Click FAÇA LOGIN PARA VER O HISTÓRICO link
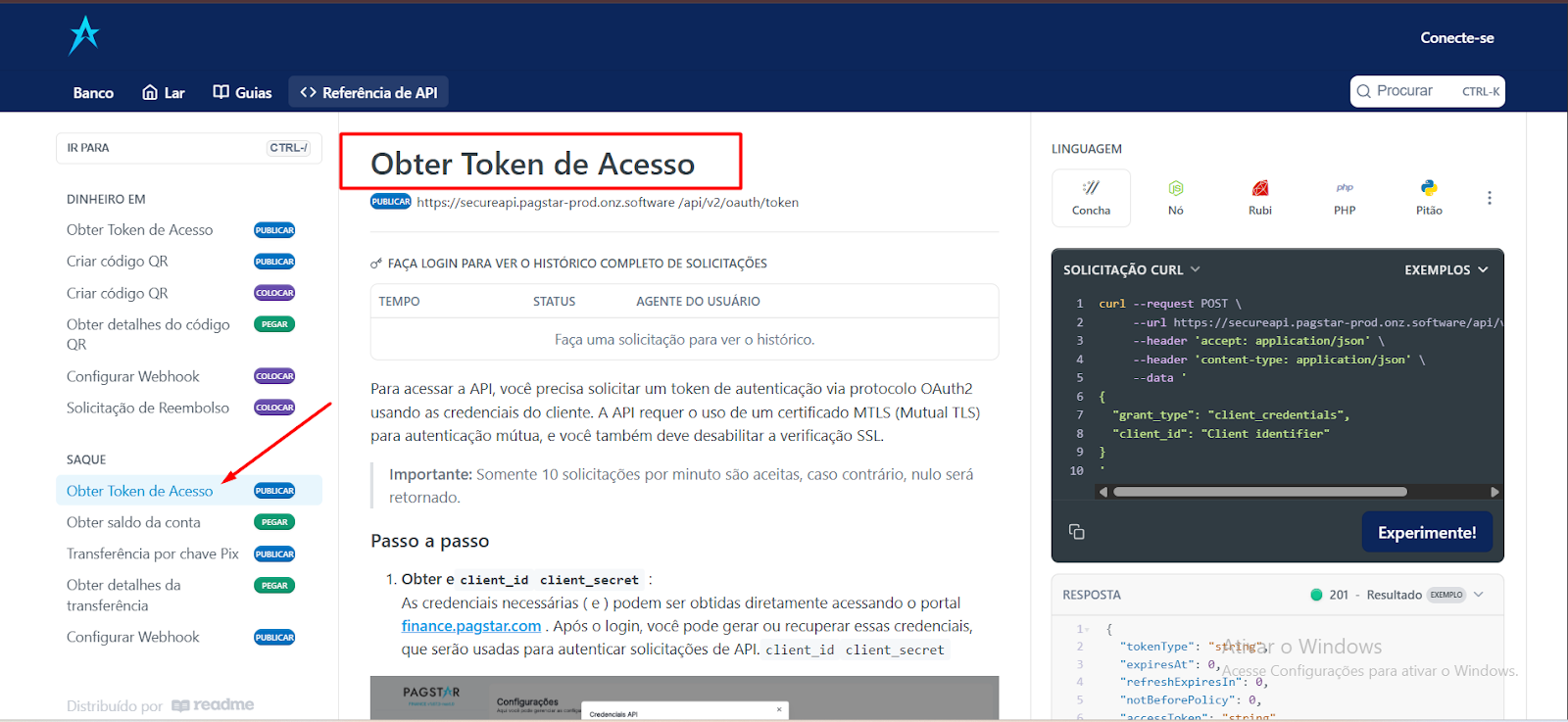The height and width of the screenshot is (722, 1568). click(x=568, y=264)
